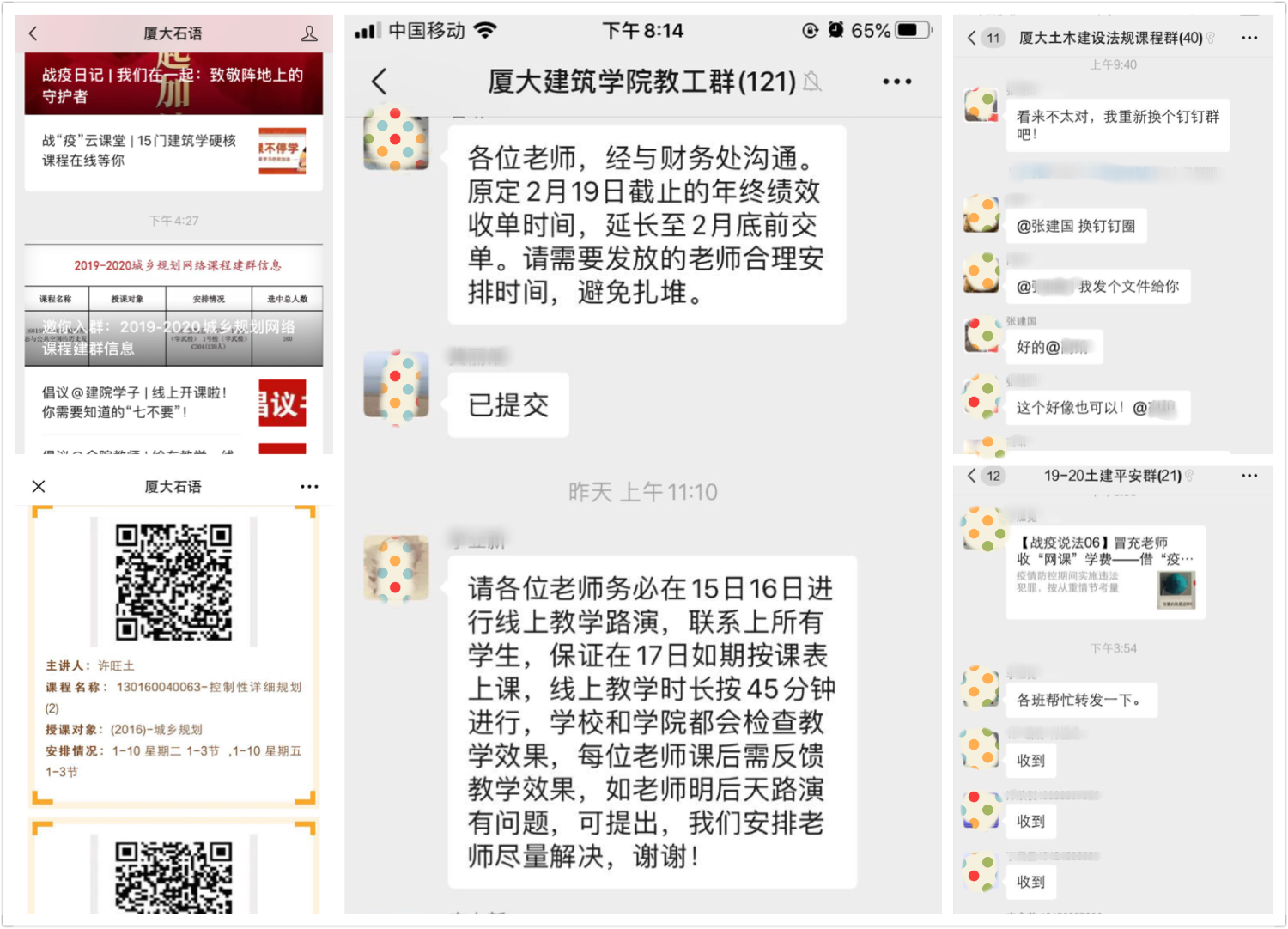Tap back arrow in 厦大建筑学院教工群 chat

coord(380,82)
